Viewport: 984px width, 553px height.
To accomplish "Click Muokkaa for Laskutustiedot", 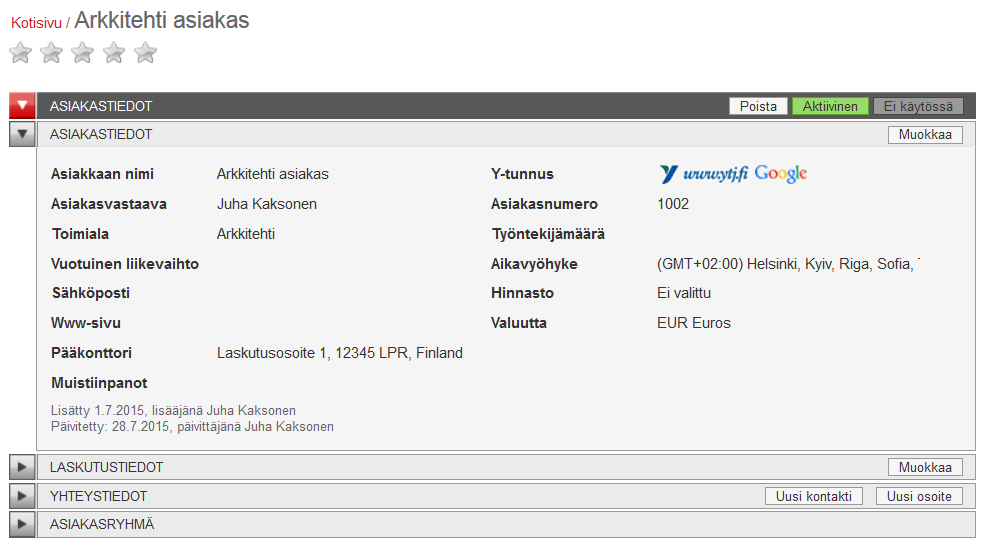I will click(x=924, y=467).
